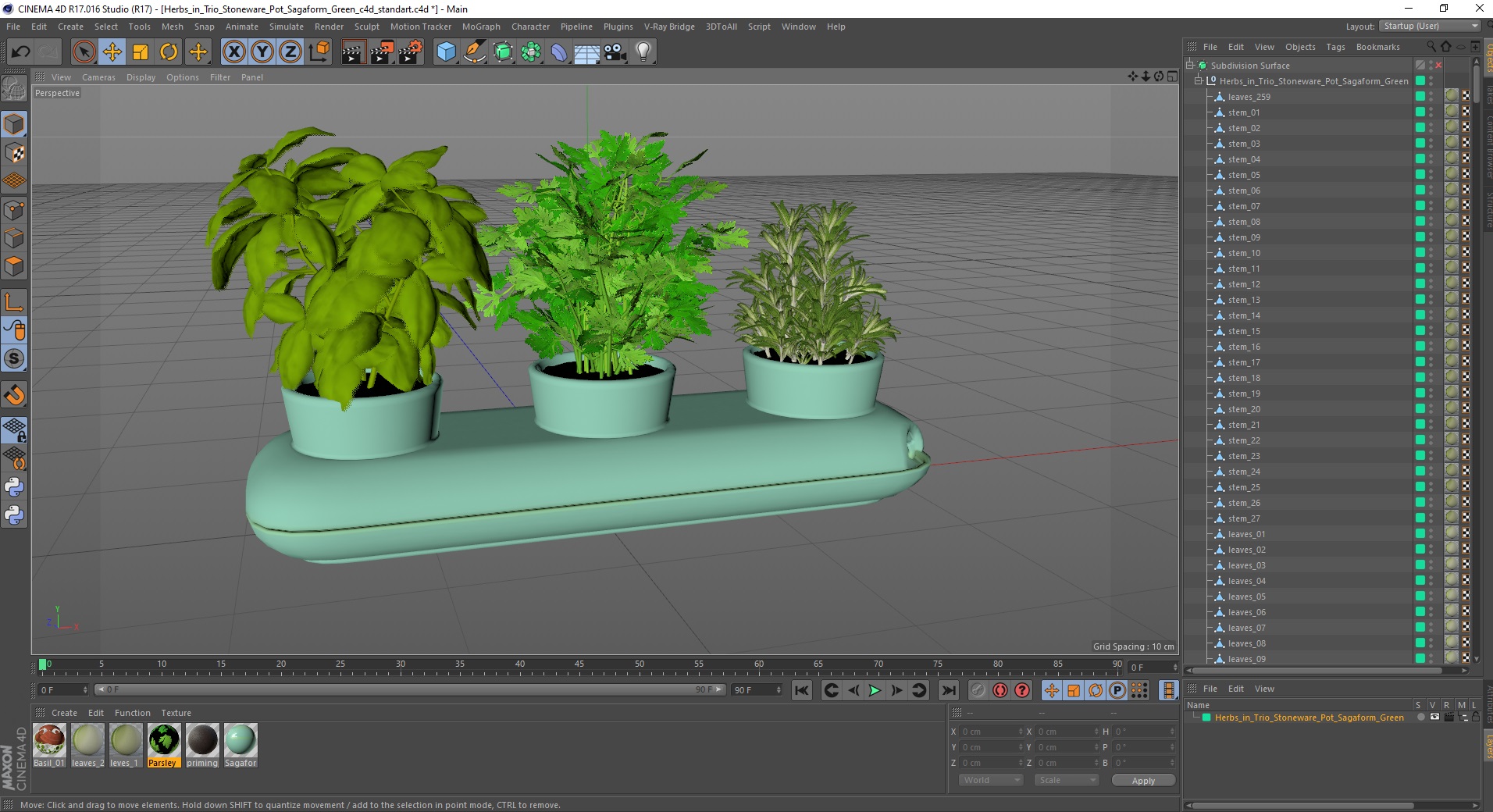Collapse Herbs_in_Trio_Stoneware_Pot null hierarchy
This screenshot has height=812, width=1493.
pos(1199,81)
